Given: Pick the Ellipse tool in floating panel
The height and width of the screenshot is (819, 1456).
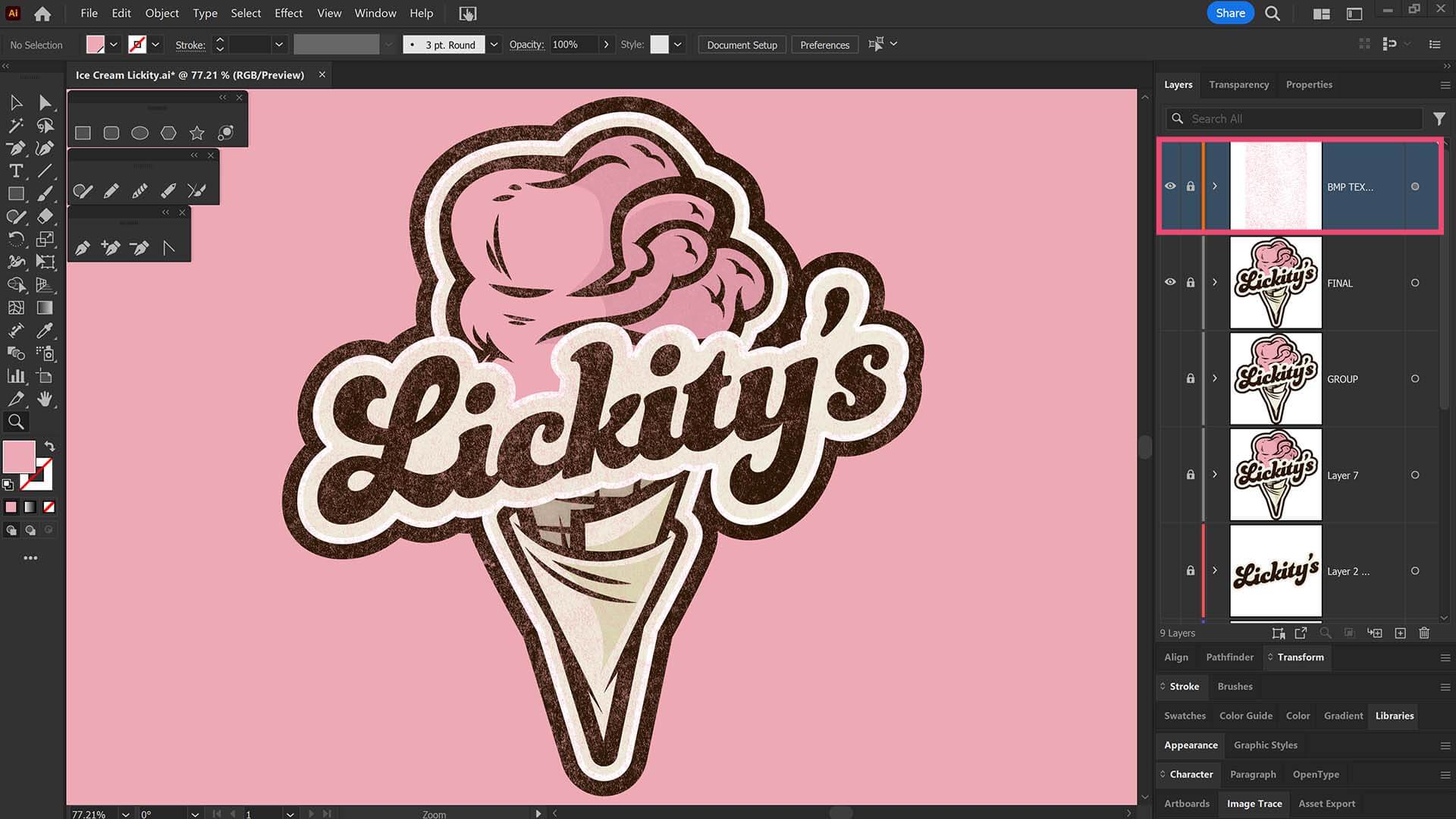Looking at the screenshot, I should tap(140, 133).
